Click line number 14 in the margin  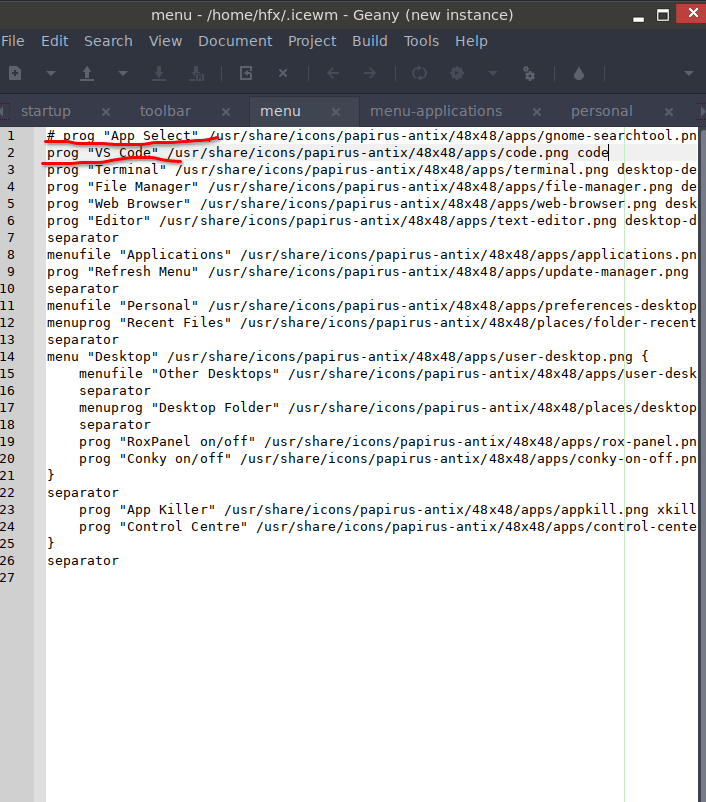click(8, 357)
